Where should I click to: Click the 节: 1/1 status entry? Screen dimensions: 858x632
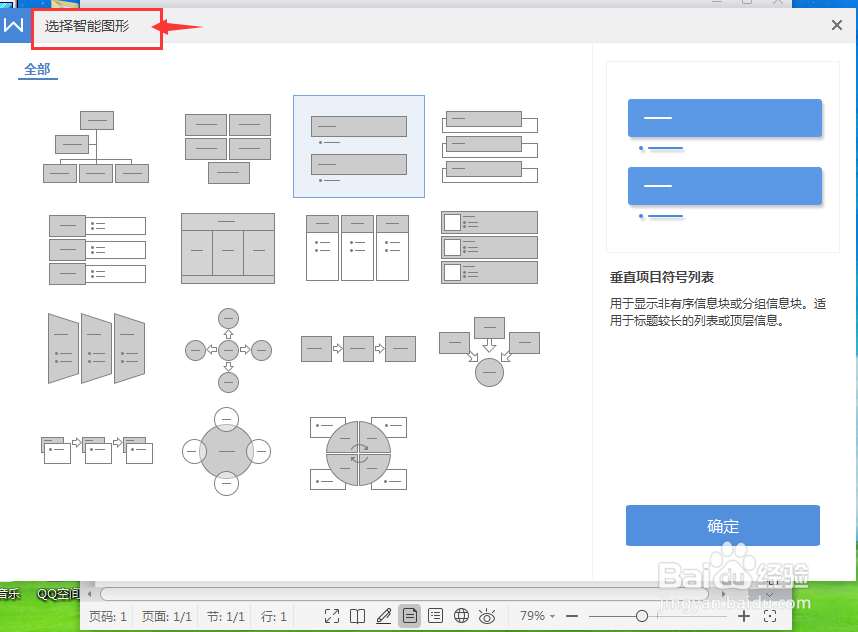pos(225,617)
